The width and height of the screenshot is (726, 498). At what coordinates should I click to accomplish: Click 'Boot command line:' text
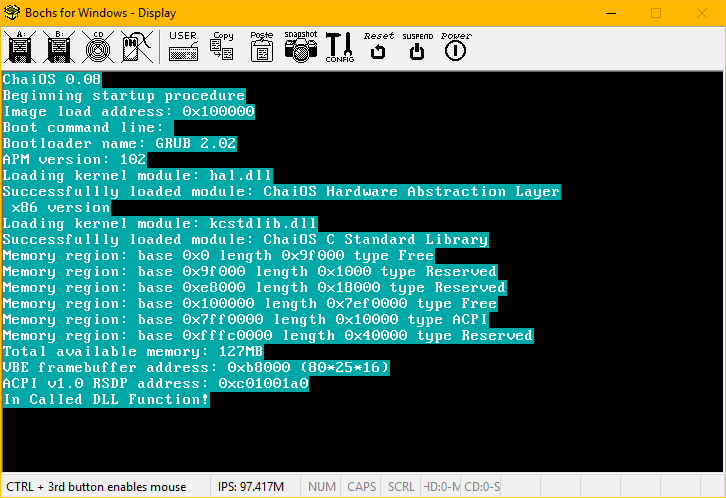pos(83,128)
